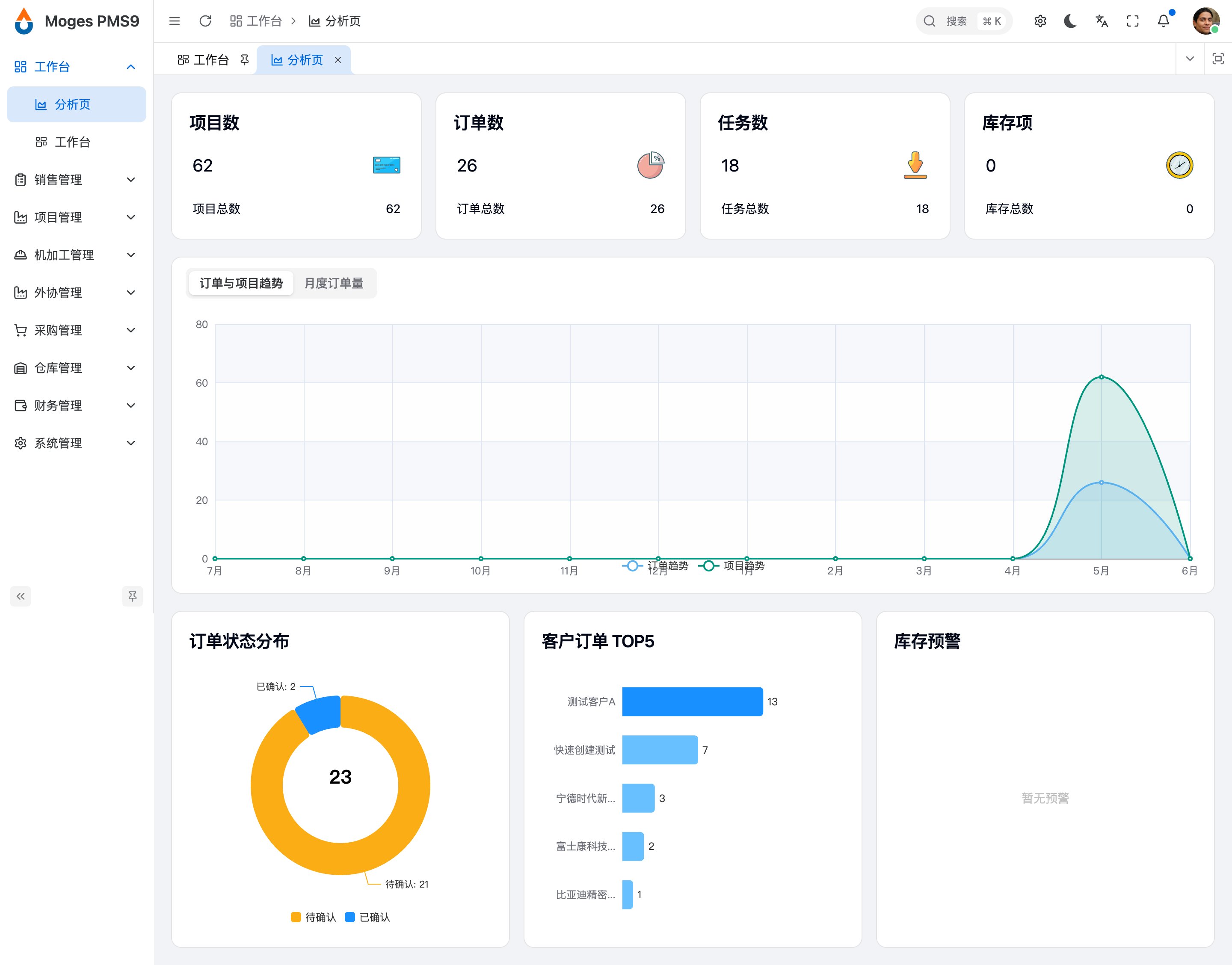Viewport: 1232px width, 965px height.
Task: Select 分析页 in the sidebar
Action: [76, 104]
